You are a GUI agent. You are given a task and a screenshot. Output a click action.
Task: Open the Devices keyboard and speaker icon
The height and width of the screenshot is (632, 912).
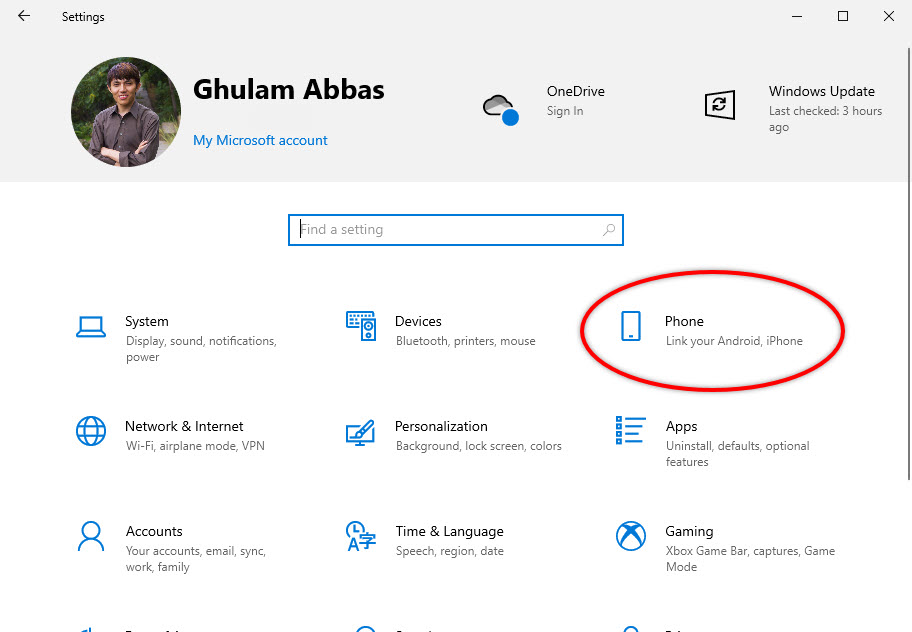(x=361, y=326)
